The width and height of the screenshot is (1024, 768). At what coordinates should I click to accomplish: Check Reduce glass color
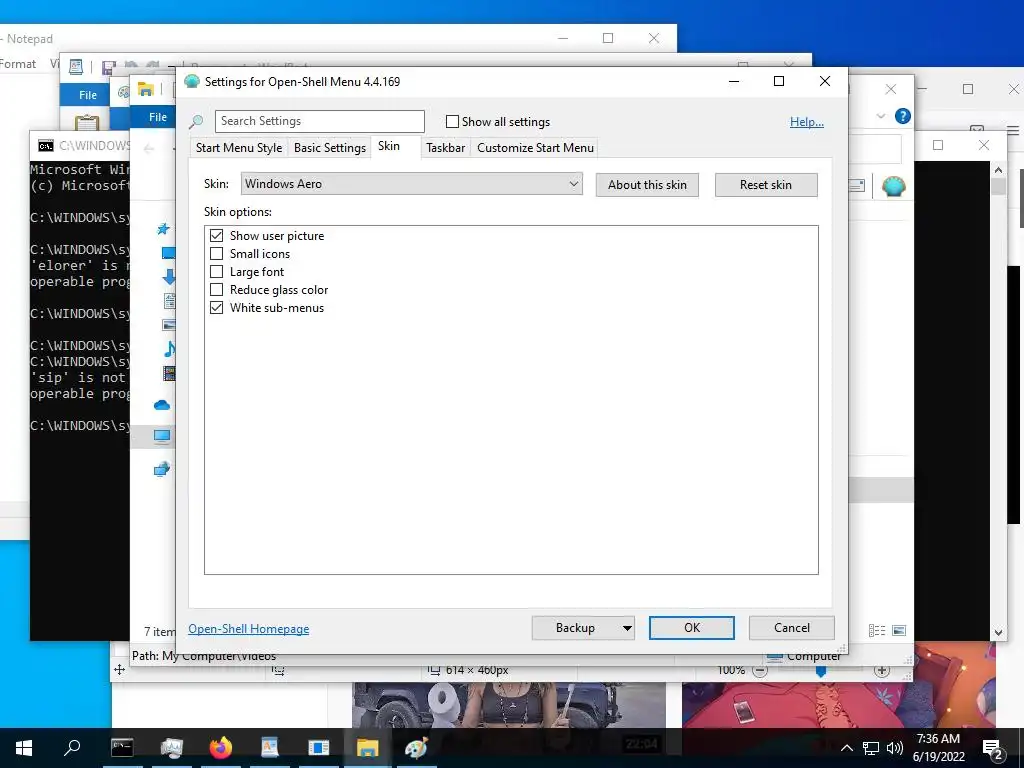[x=216, y=289]
